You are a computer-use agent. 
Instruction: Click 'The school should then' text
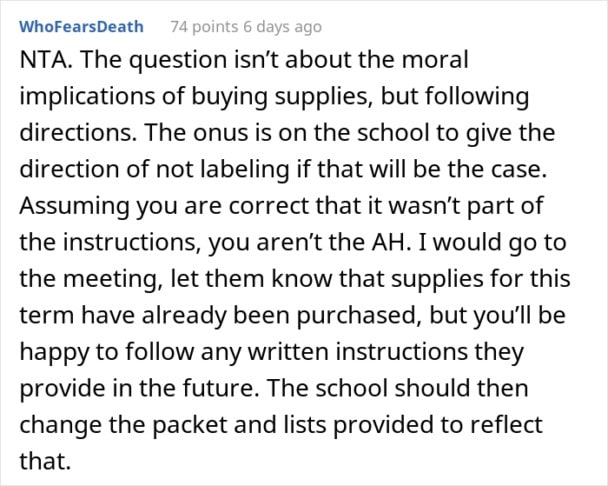397,388
